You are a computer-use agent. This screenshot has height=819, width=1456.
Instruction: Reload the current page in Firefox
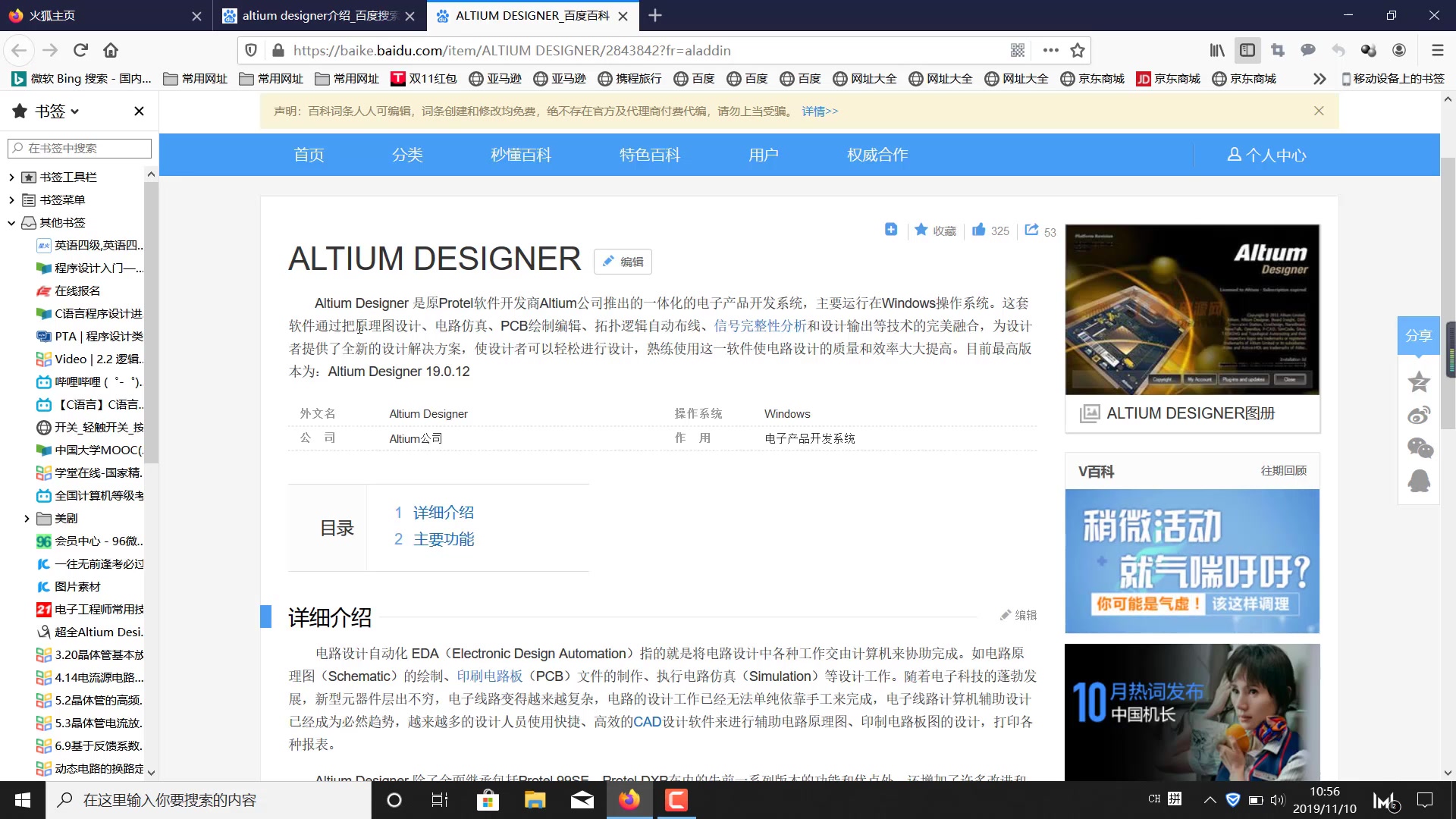click(x=80, y=50)
